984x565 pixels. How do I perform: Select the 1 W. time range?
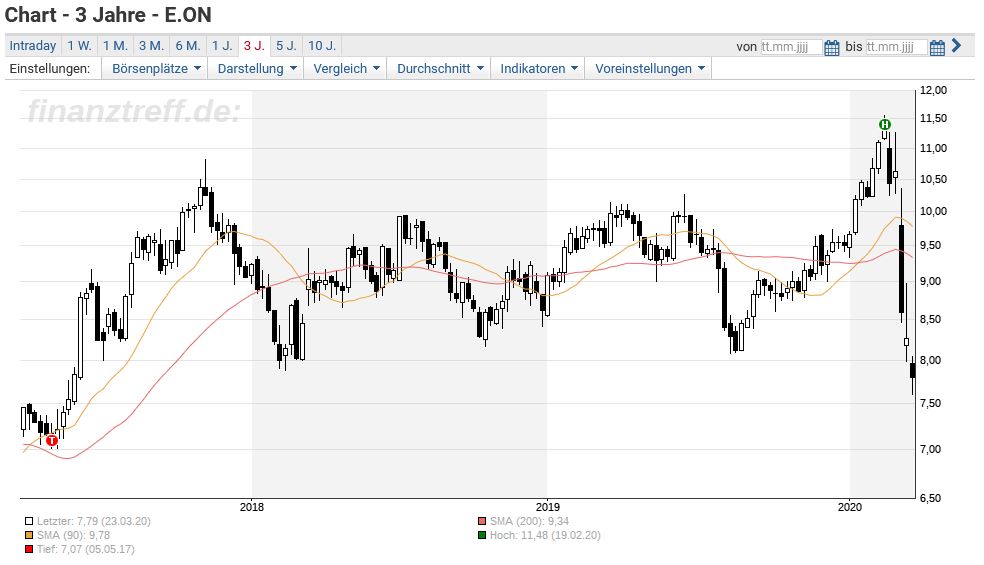[80, 46]
